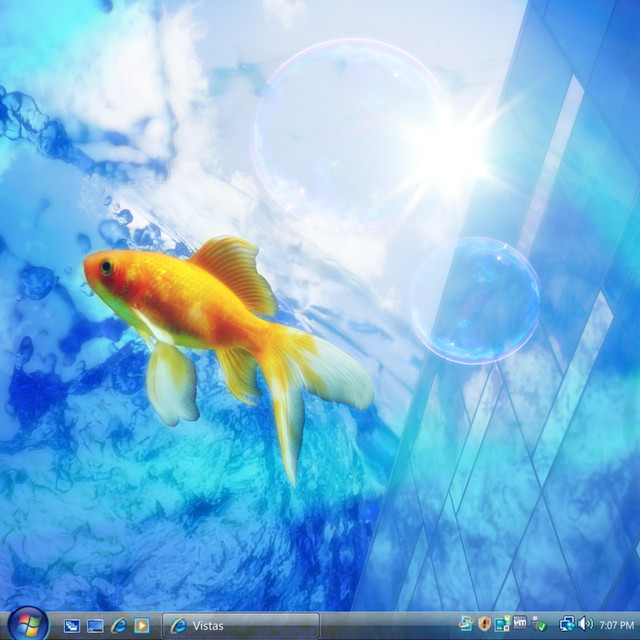Click Show Desktop in Quick Launch
Screen dimensions: 640x640
(x=72, y=625)
